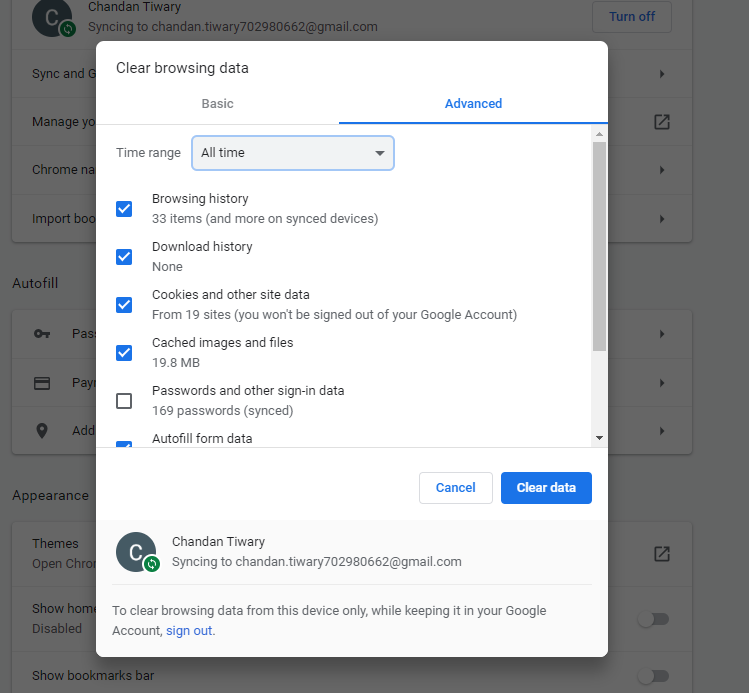Uncheck the Browsing history checkbox
Screen dimensions: 749x693
pyautogui.click(x=124, y=209)
